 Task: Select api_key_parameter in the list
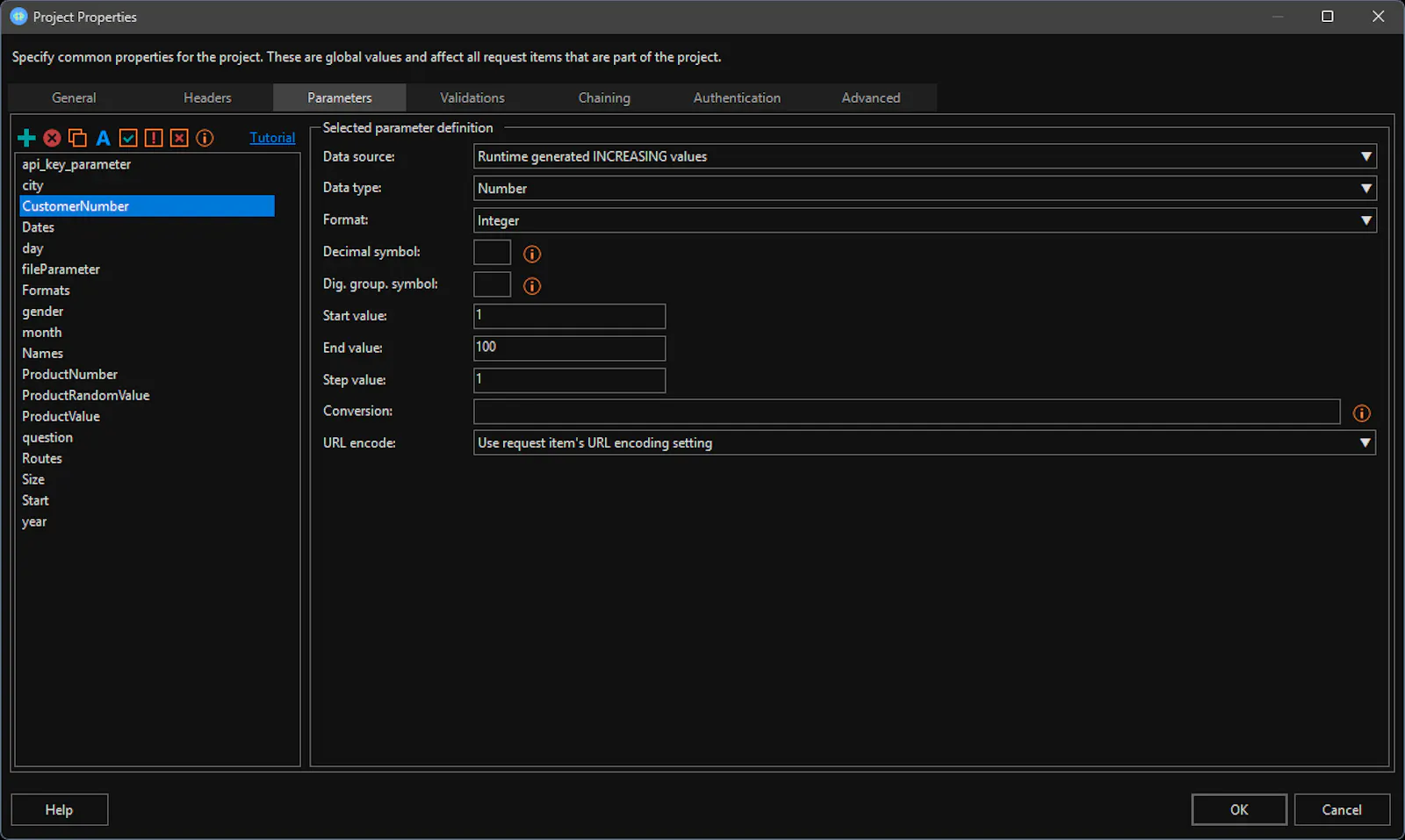click(x=147, y=164)
